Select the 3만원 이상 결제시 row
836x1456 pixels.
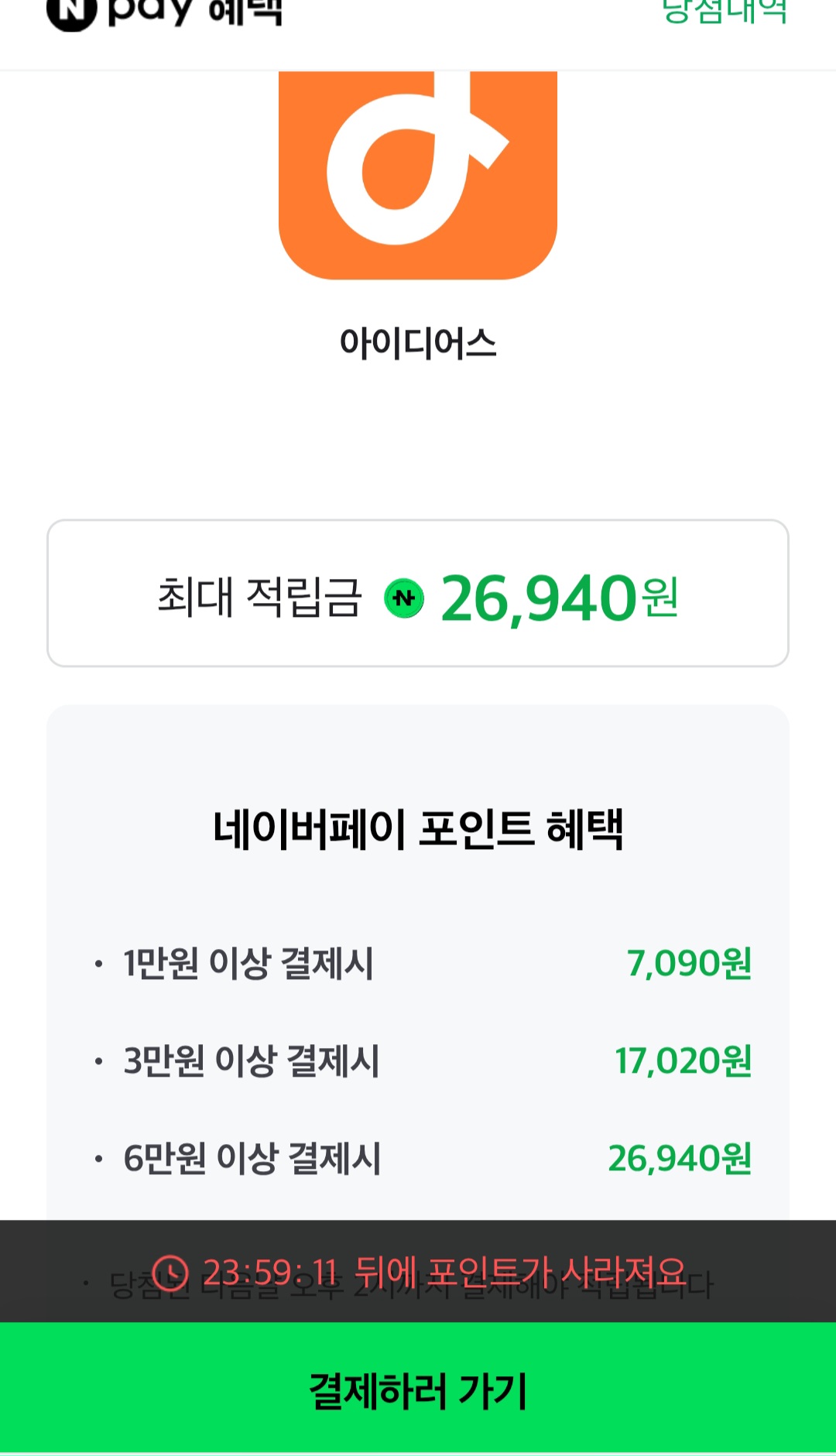tap(252, 1061)
